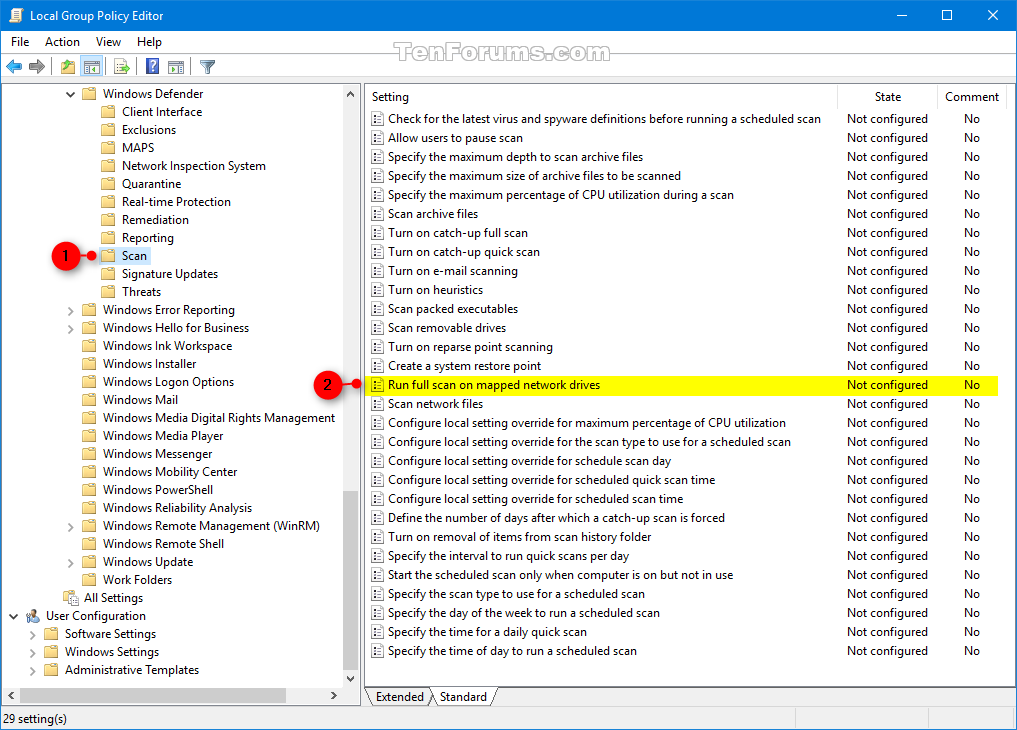Select Windows Media Player in tree
The width and height of the screenshot is (1017, 730).
click(163, 436)
